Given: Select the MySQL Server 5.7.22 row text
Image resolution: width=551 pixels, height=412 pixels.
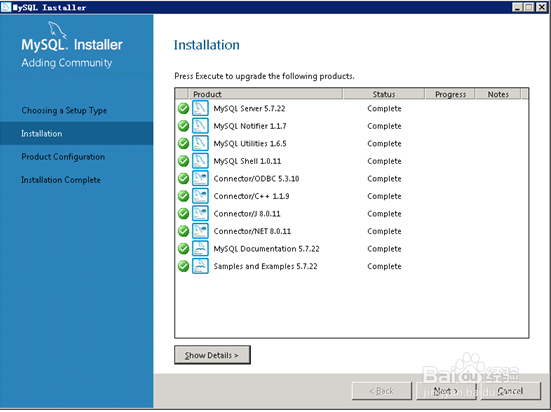Looking at the screenshot, I should click(249, 108).
